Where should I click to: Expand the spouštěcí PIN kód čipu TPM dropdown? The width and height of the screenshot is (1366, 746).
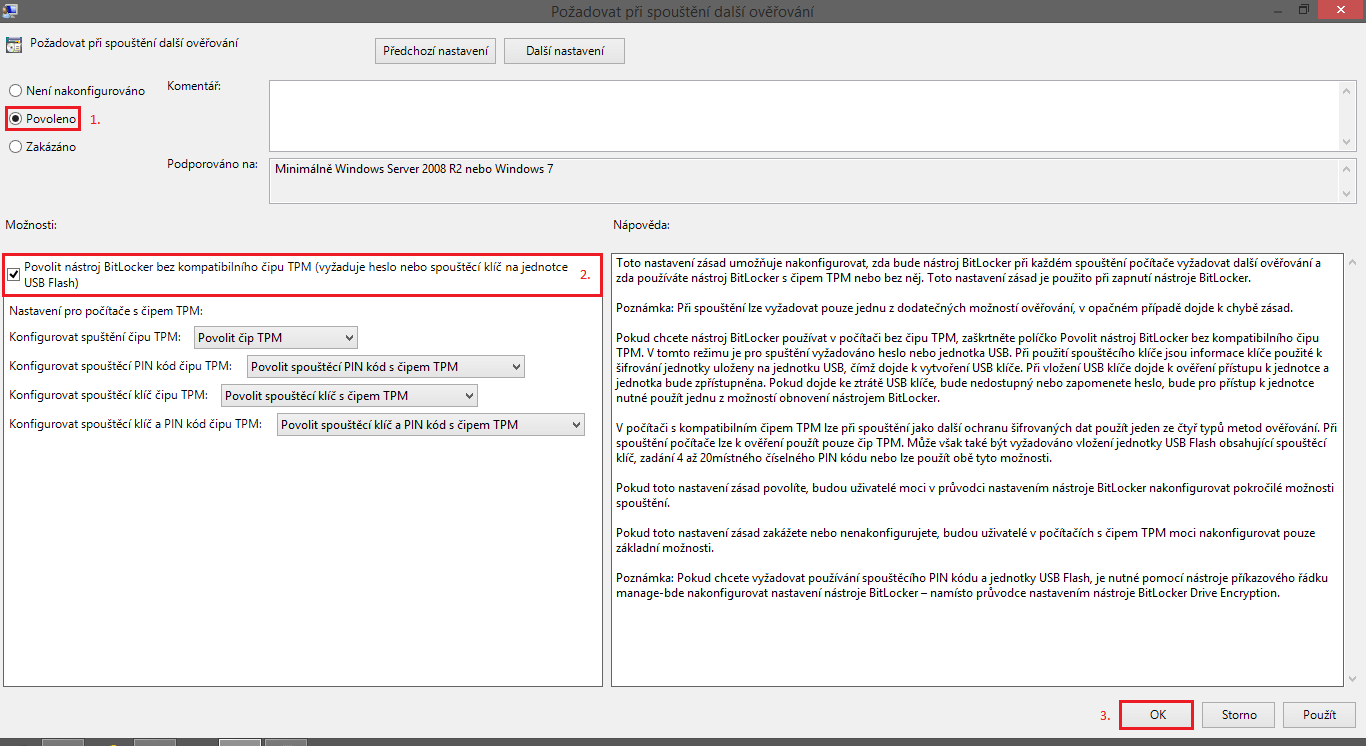(x=512, y=366)
